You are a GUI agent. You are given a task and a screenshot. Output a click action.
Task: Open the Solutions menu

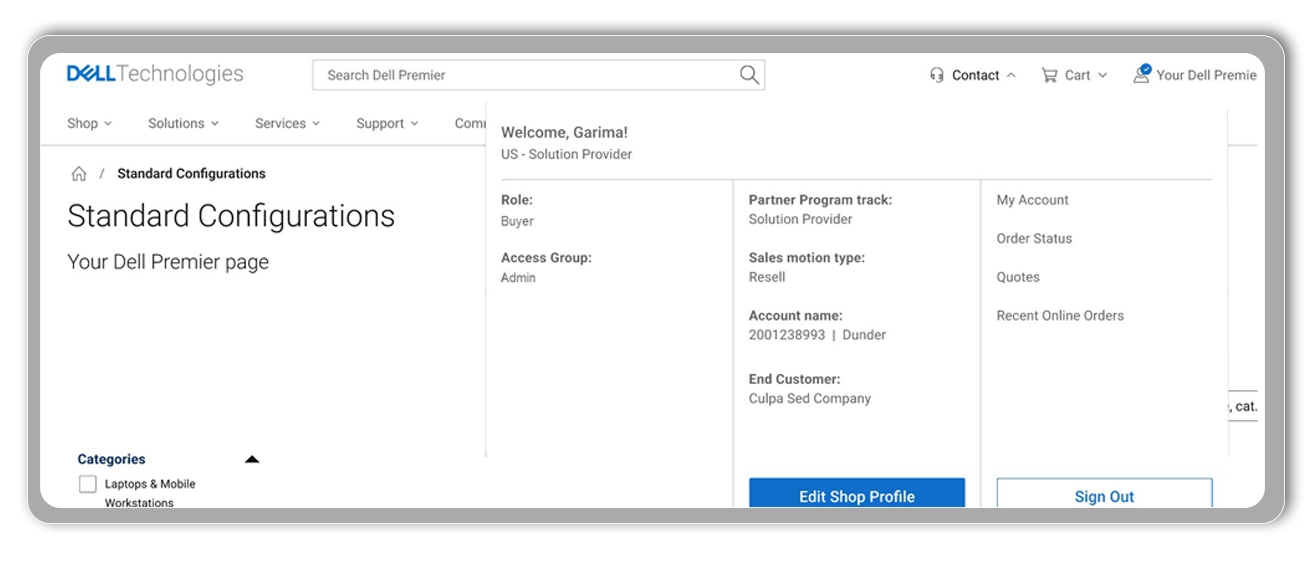point(183,124)
